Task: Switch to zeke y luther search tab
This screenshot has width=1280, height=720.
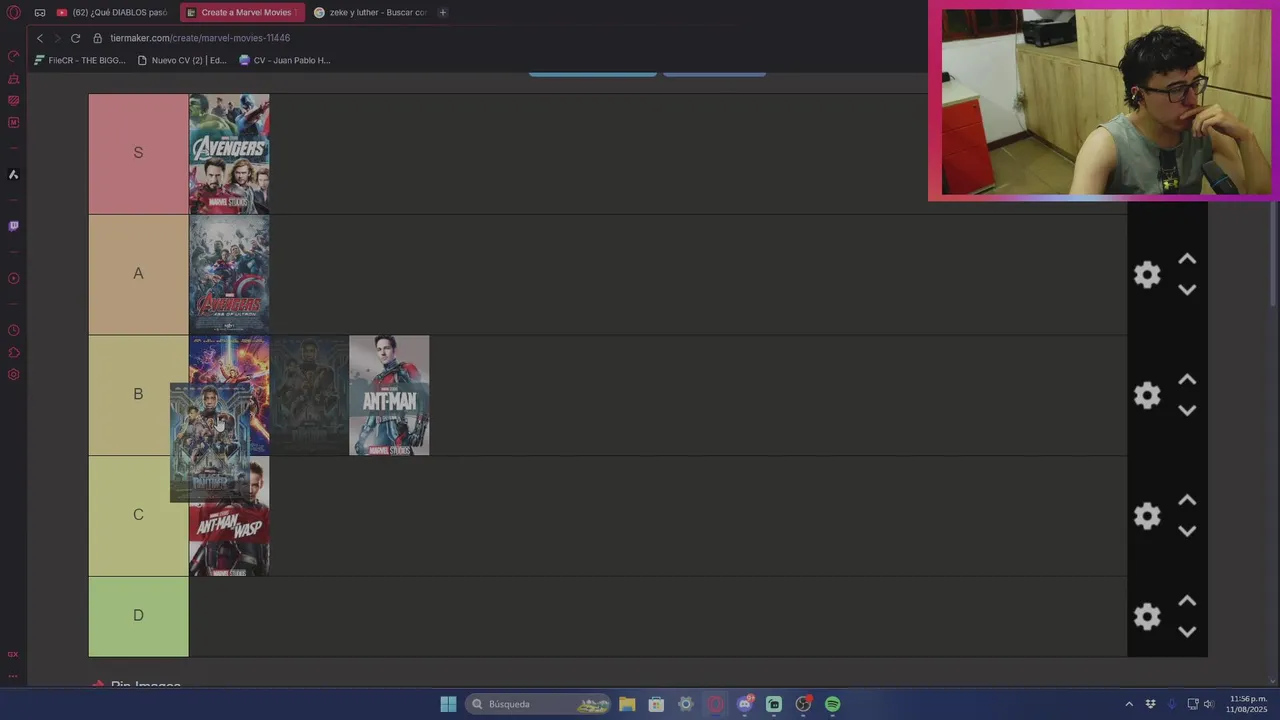Action: tap(370, 12)
